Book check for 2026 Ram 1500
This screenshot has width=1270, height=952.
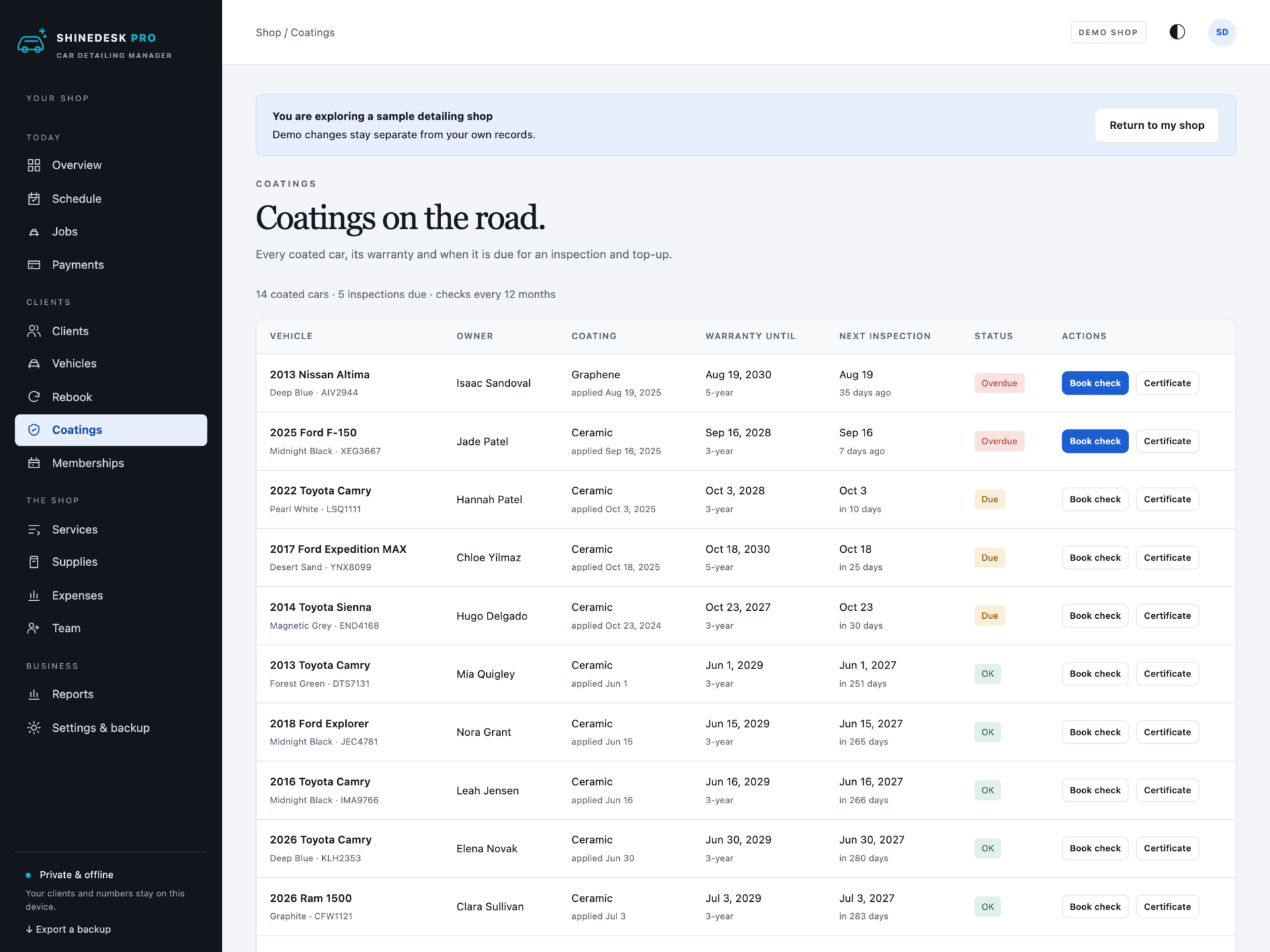1095,906
